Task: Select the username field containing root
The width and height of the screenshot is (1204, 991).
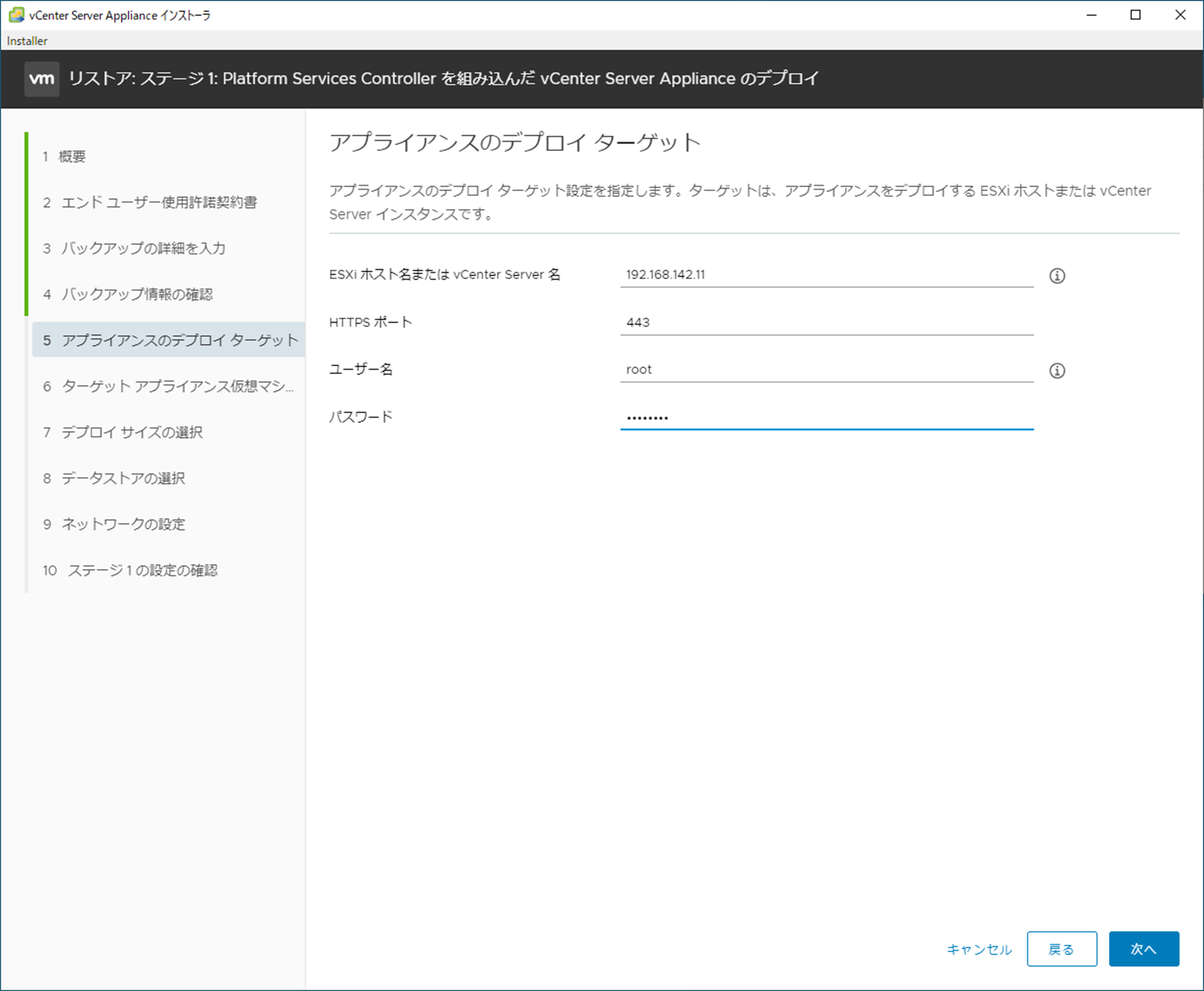Action: [826, 369]
